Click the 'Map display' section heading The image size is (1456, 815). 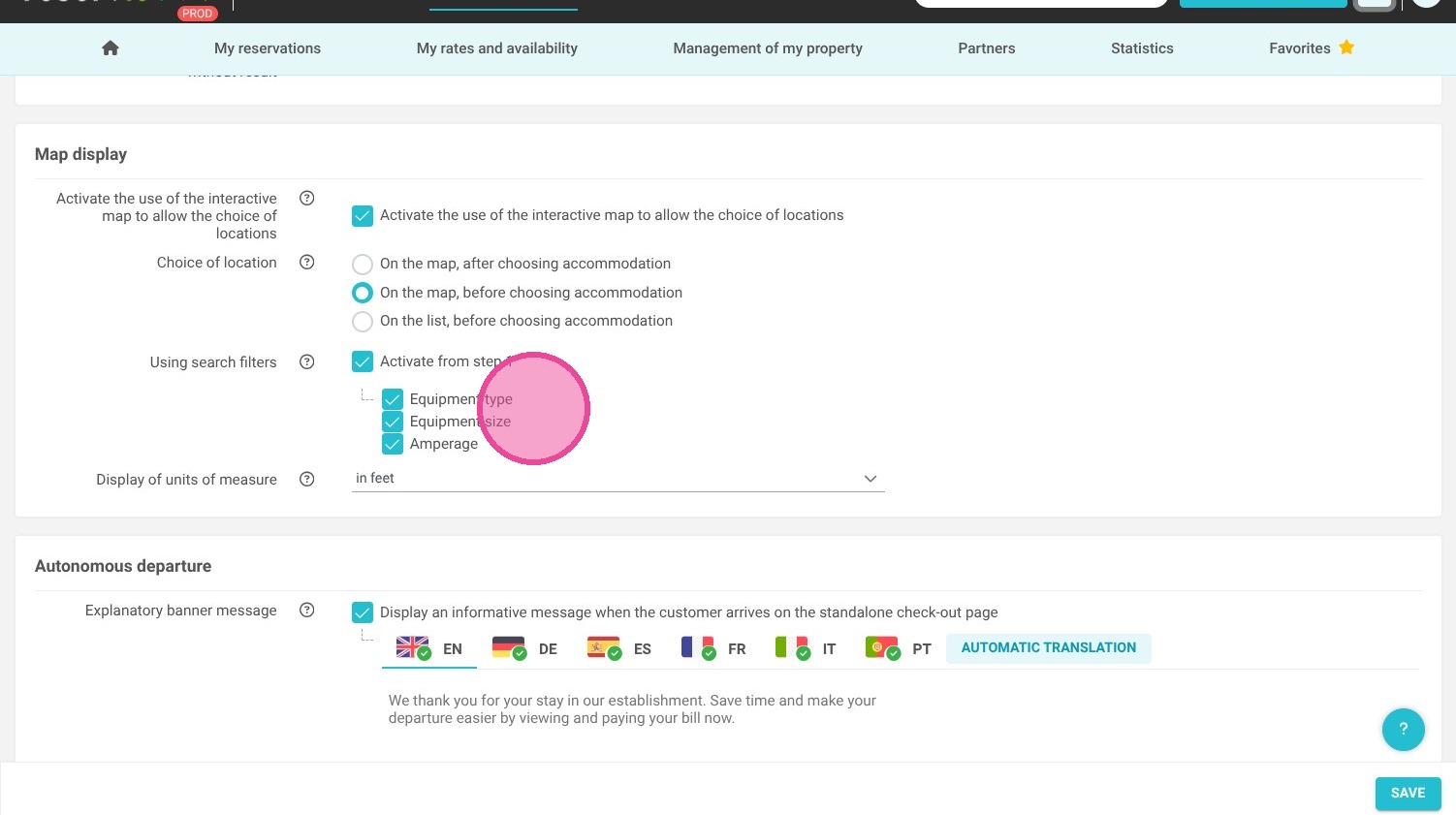coord(81,154)
